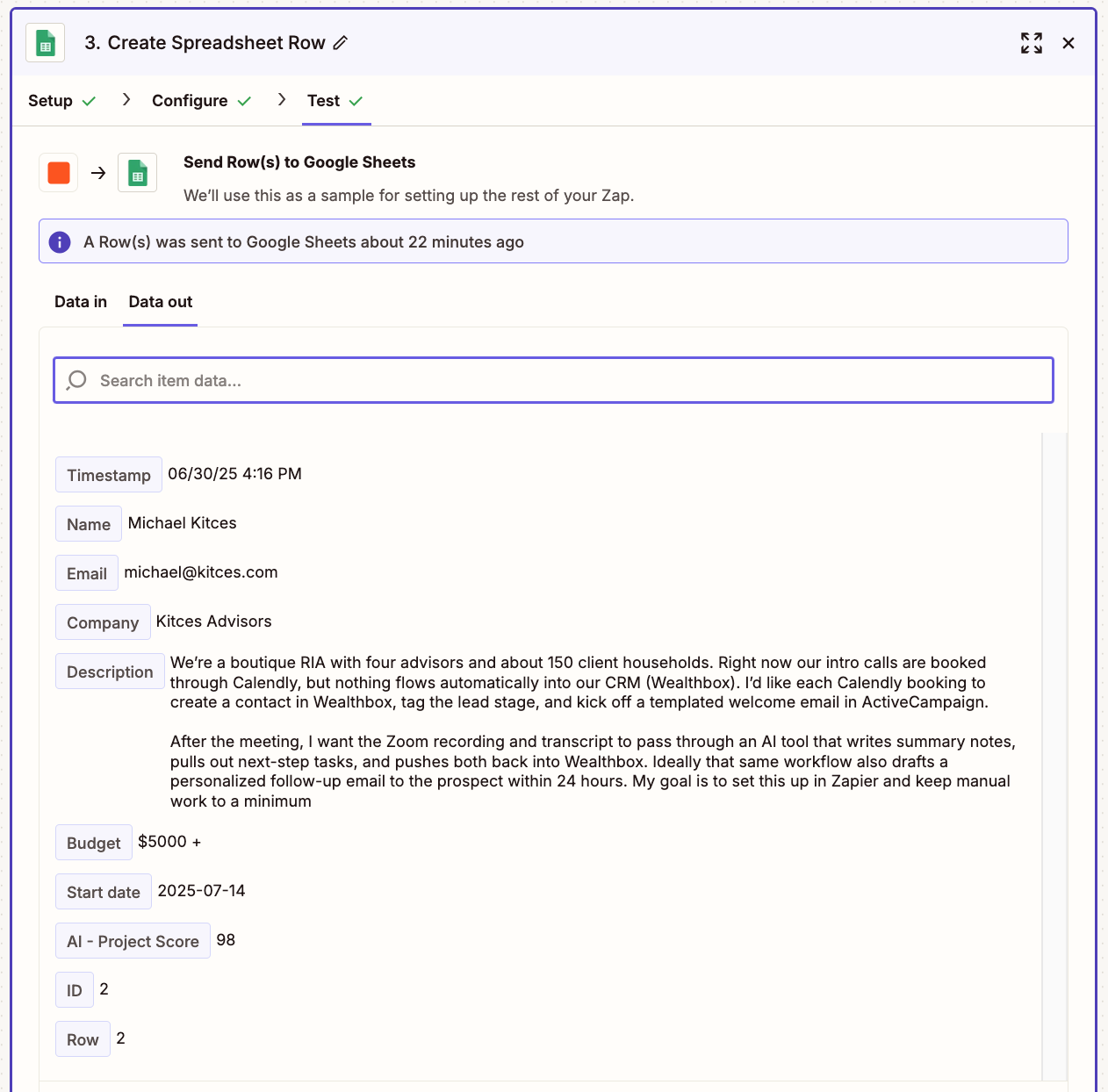
Task: Click the timestamp value 06/30/25 4:16 PM
Action: tap(234, 474)
